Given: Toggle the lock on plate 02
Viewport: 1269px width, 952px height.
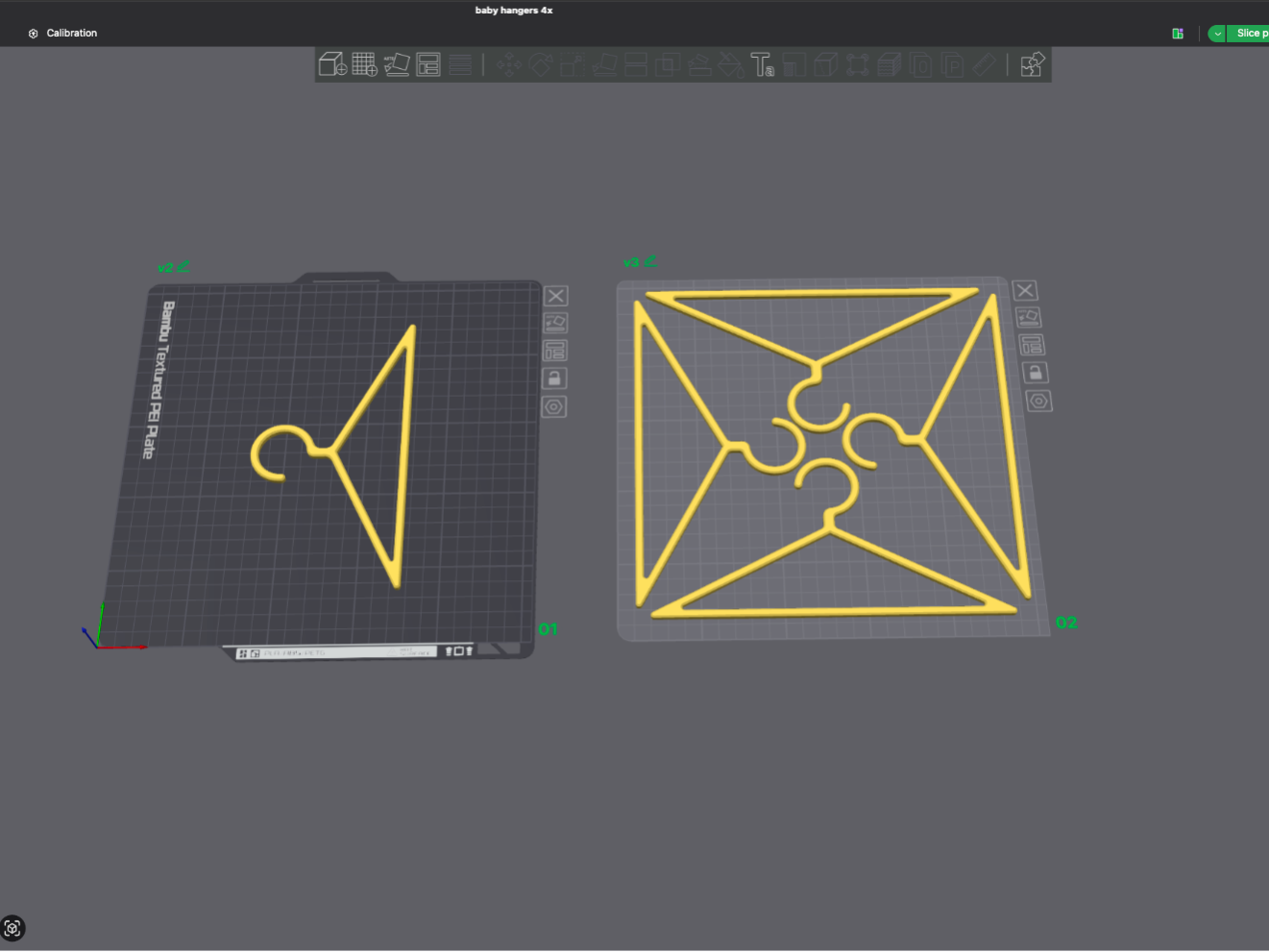Looking at the screenshot, I should [1035, 373].
